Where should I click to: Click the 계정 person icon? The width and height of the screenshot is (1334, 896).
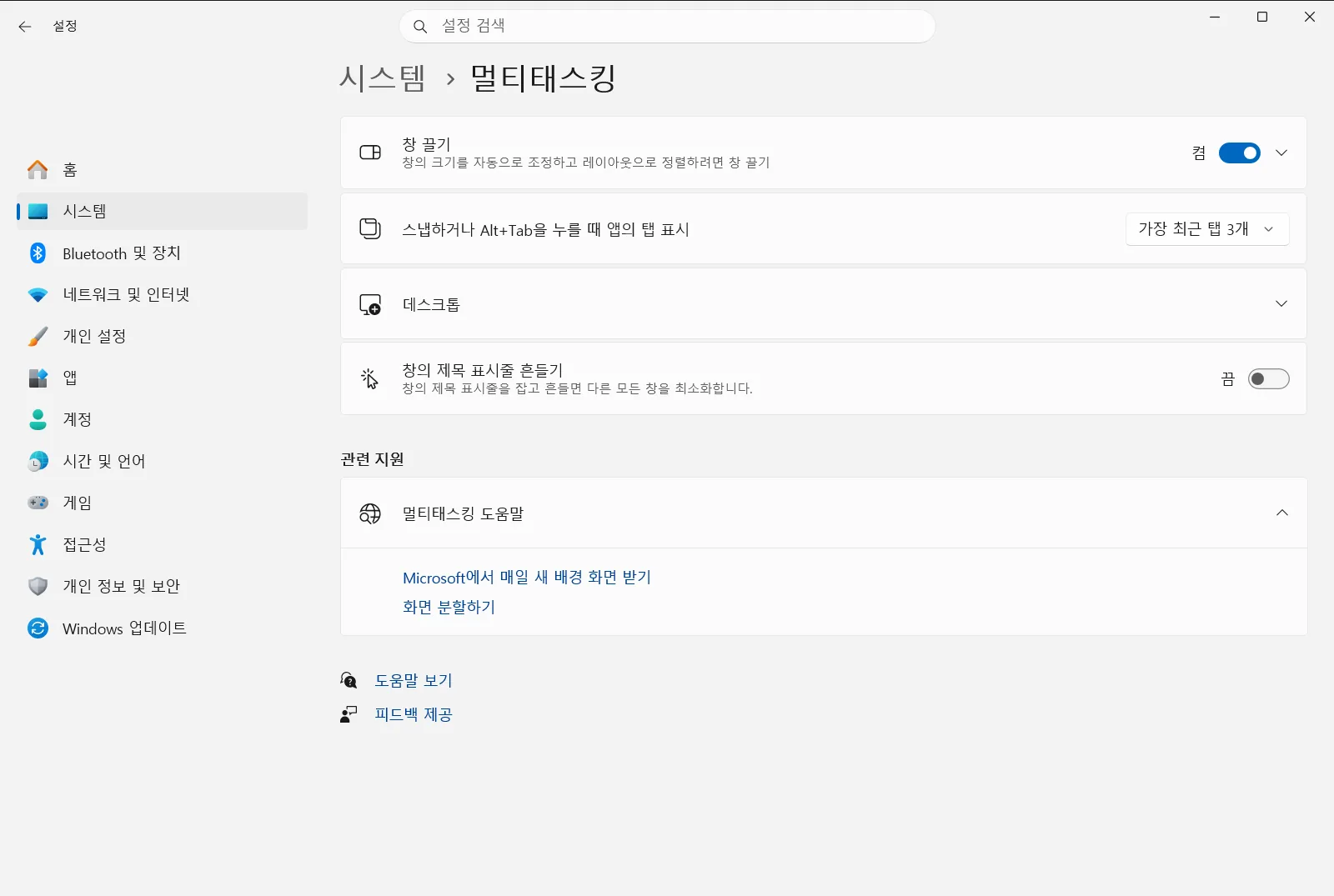pos(38,420)
